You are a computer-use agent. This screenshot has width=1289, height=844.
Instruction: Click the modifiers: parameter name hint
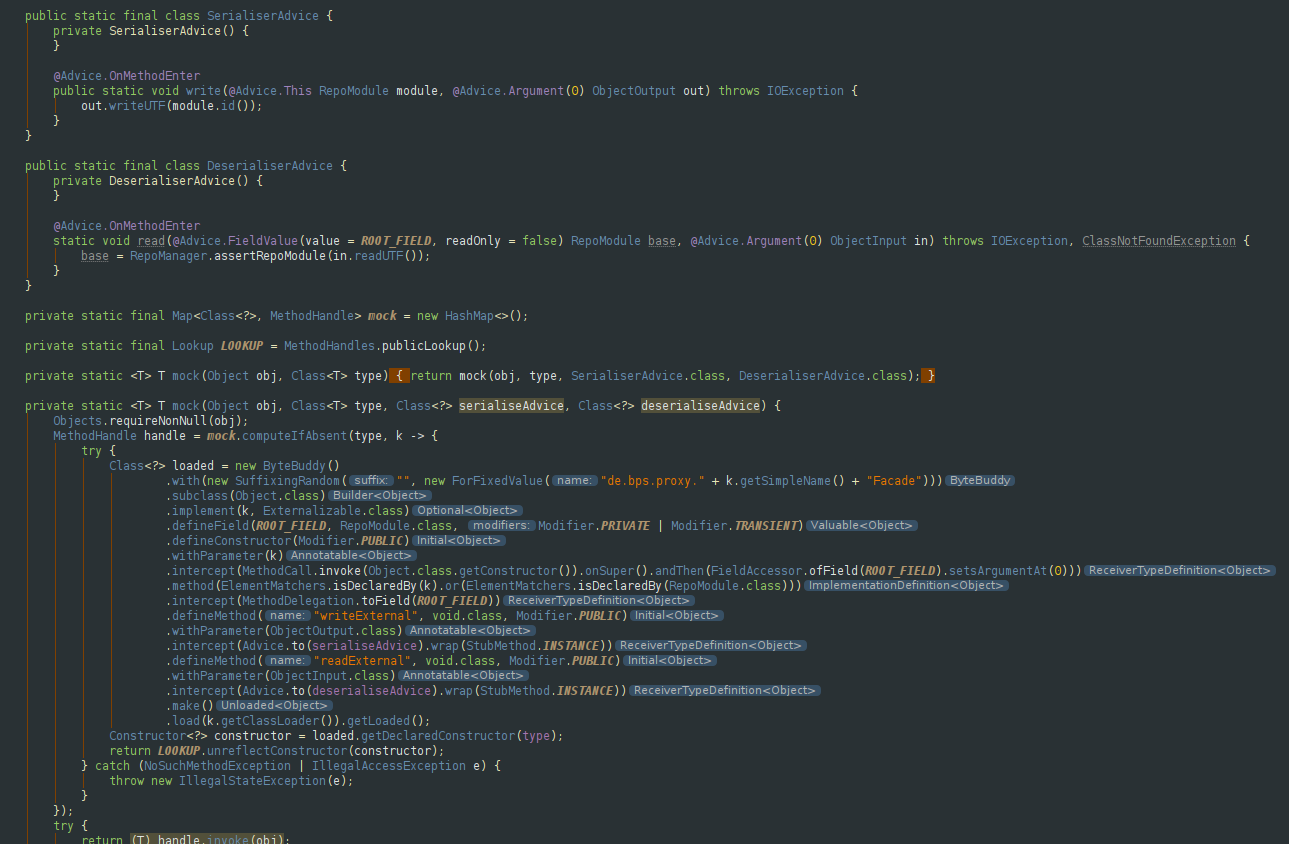(500, 525)
